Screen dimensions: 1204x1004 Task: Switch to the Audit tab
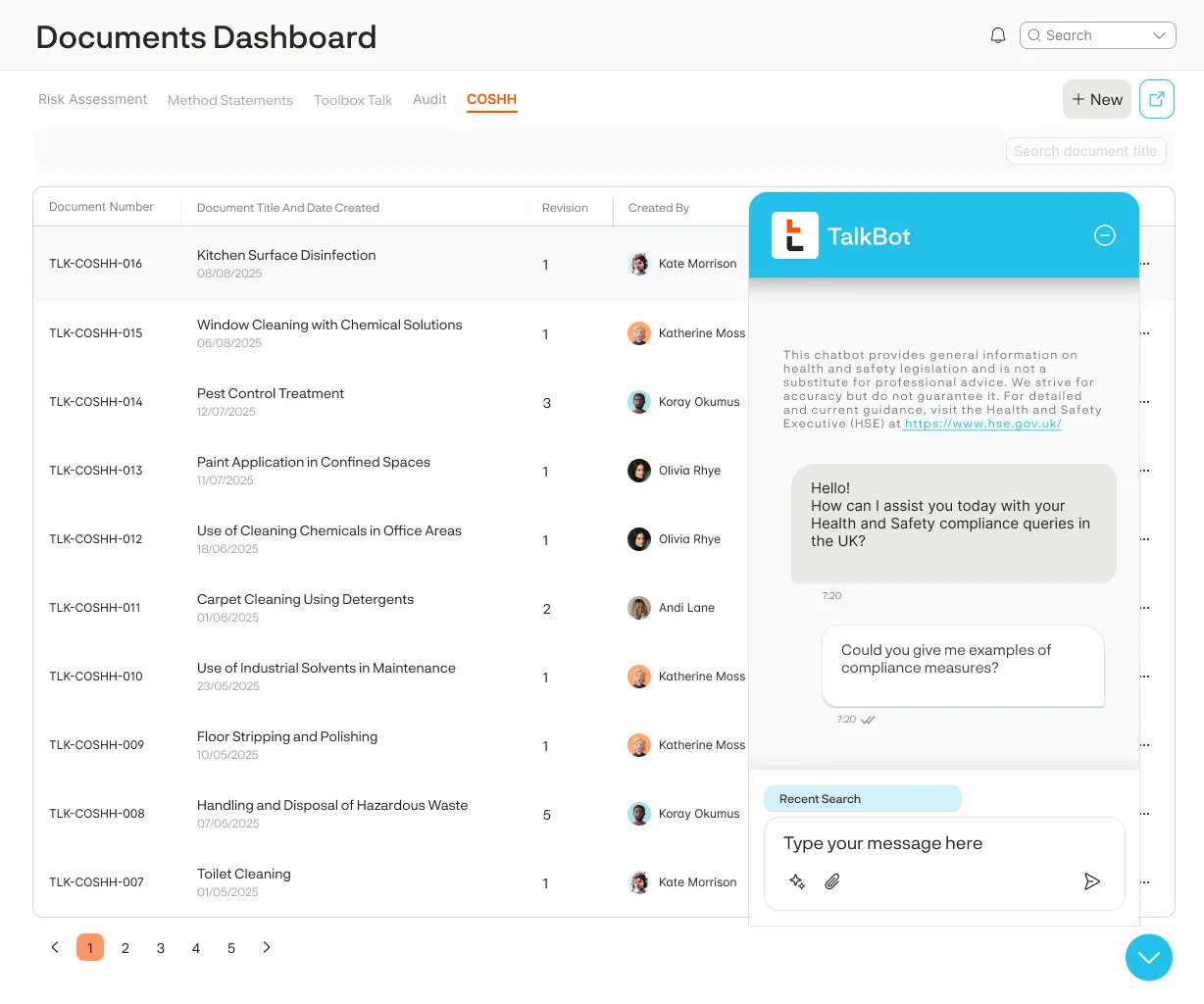tap(429, 99)
